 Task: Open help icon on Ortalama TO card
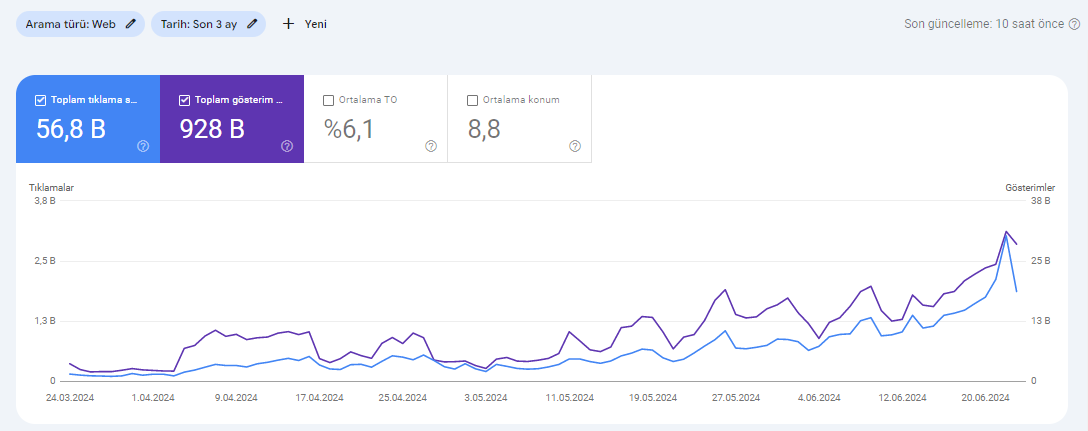[x=431, y=146]
